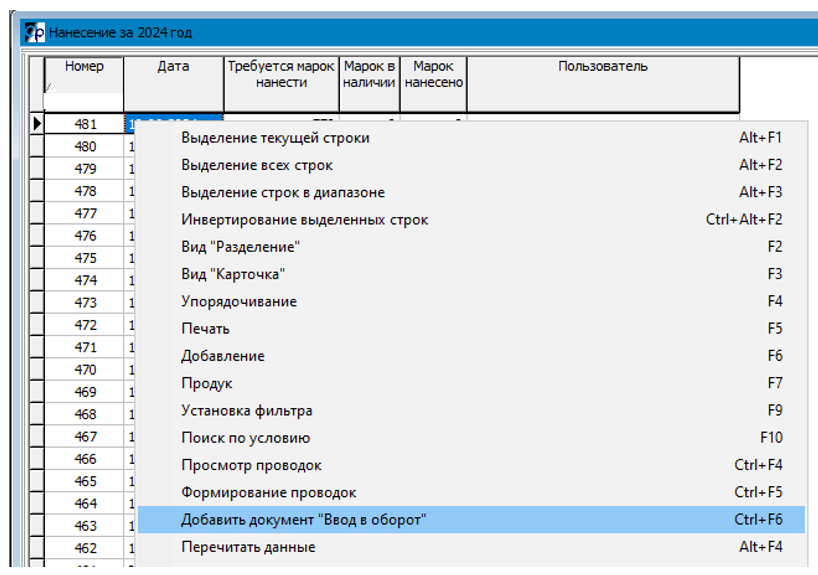Sort by the 'Номер' column header

[x=84, y=67]
